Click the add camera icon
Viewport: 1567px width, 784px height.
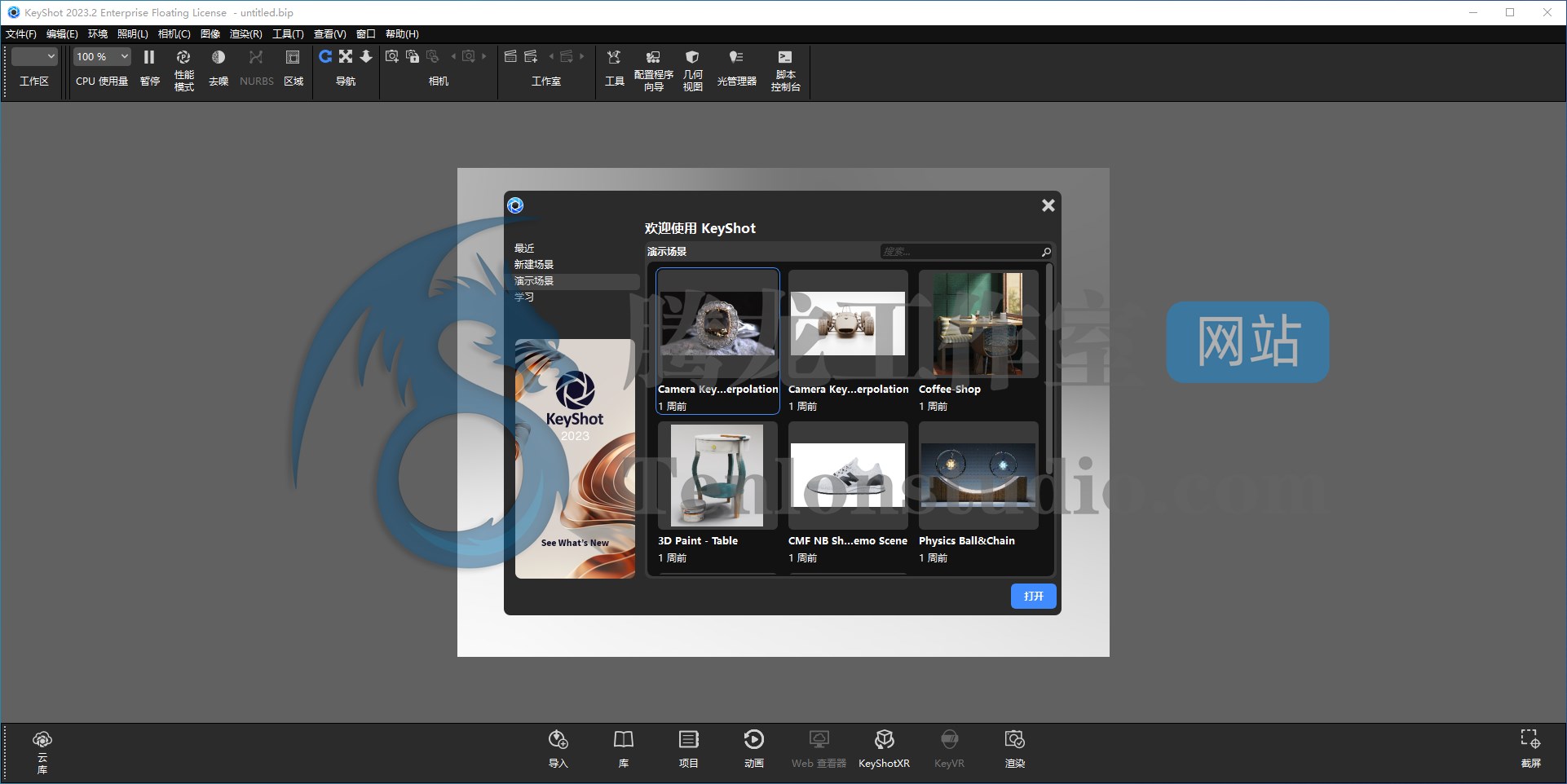click(x=392, y=56)
